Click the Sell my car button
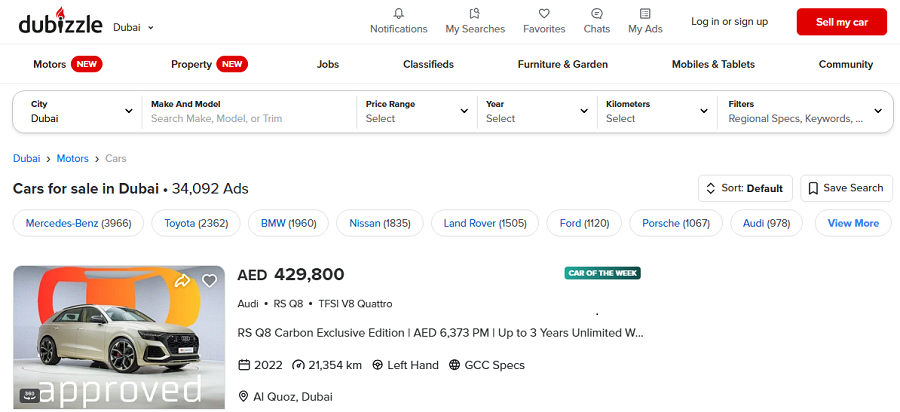900x412 pixels. (x=841, y=22)
